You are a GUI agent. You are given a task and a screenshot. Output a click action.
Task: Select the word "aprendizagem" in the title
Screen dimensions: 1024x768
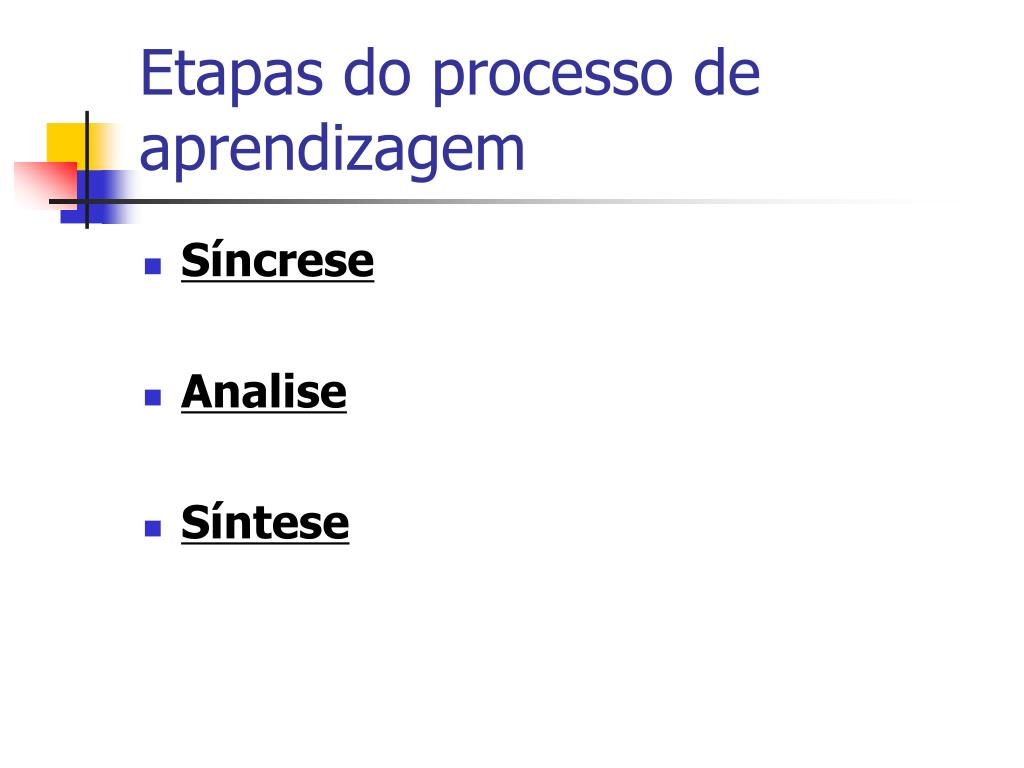click(x=332, y=150)
